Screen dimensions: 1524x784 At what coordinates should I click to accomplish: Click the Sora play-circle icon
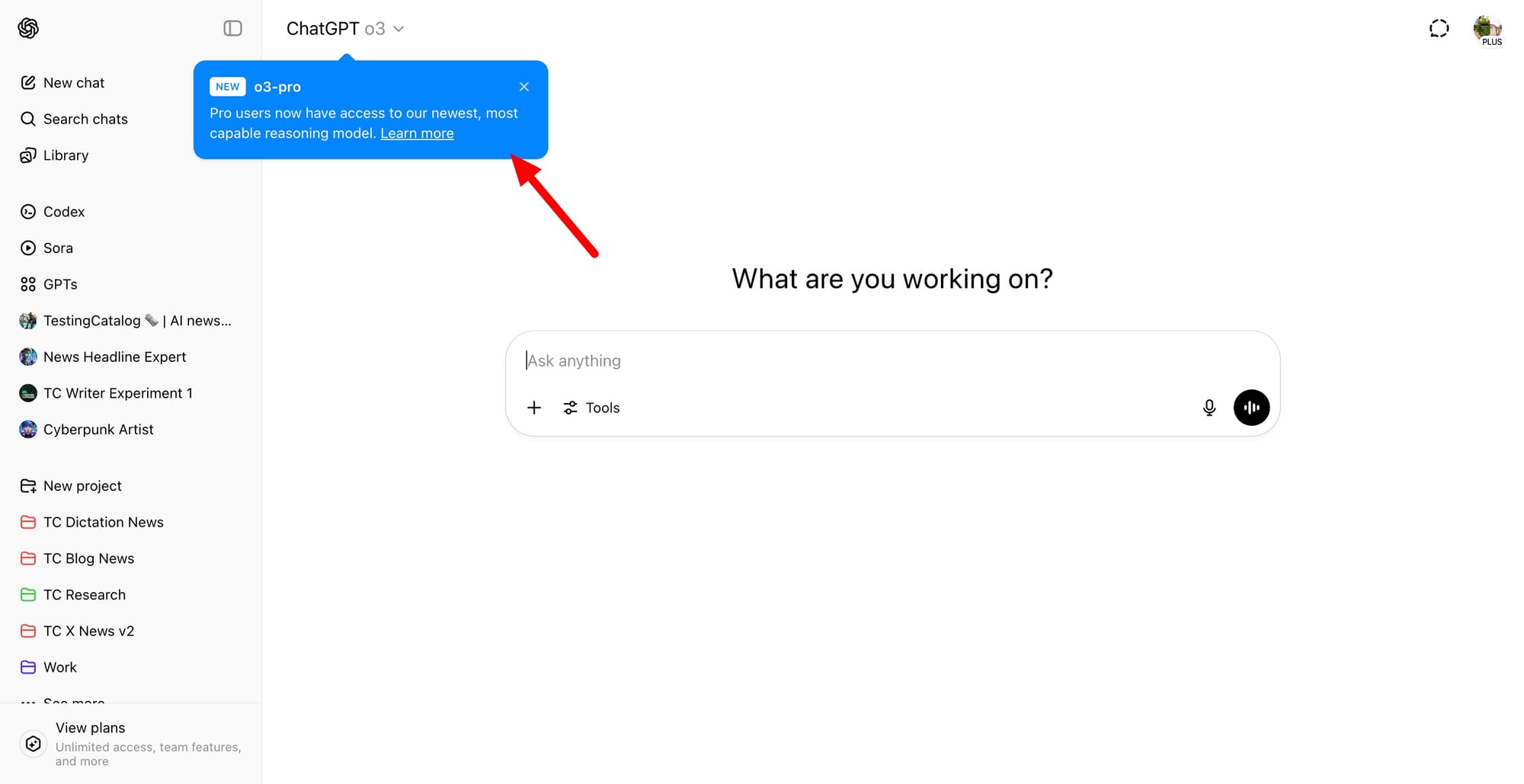28,248
